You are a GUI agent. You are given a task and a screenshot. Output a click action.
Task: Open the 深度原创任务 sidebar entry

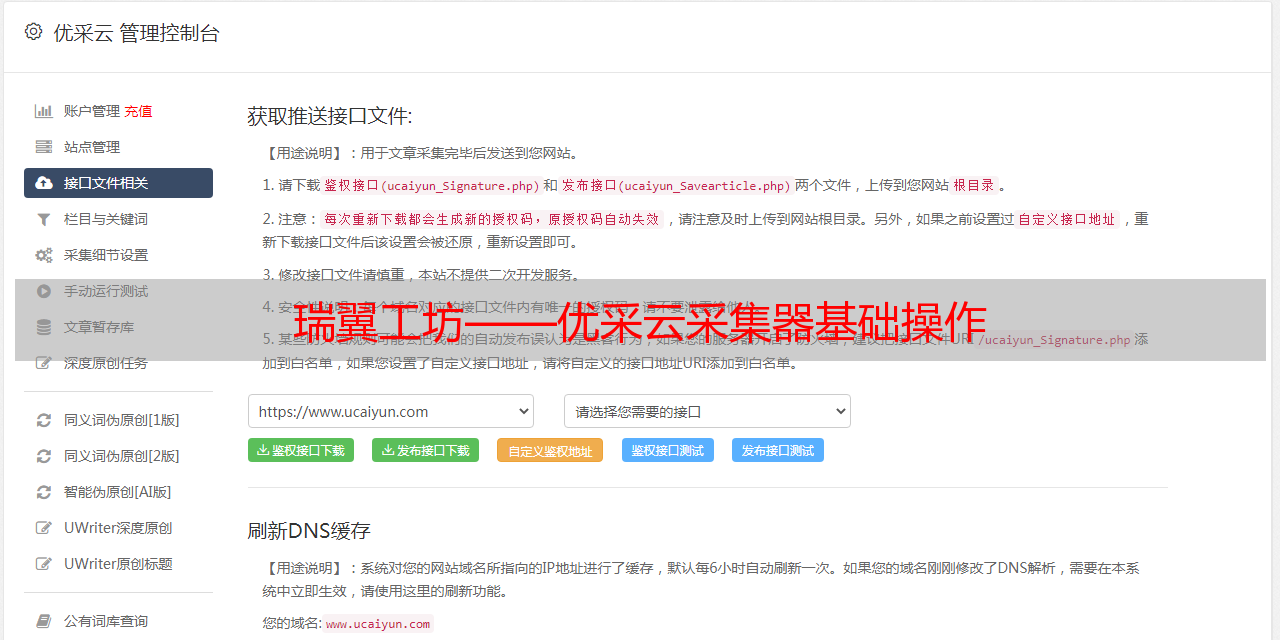[x=105, y=363]
